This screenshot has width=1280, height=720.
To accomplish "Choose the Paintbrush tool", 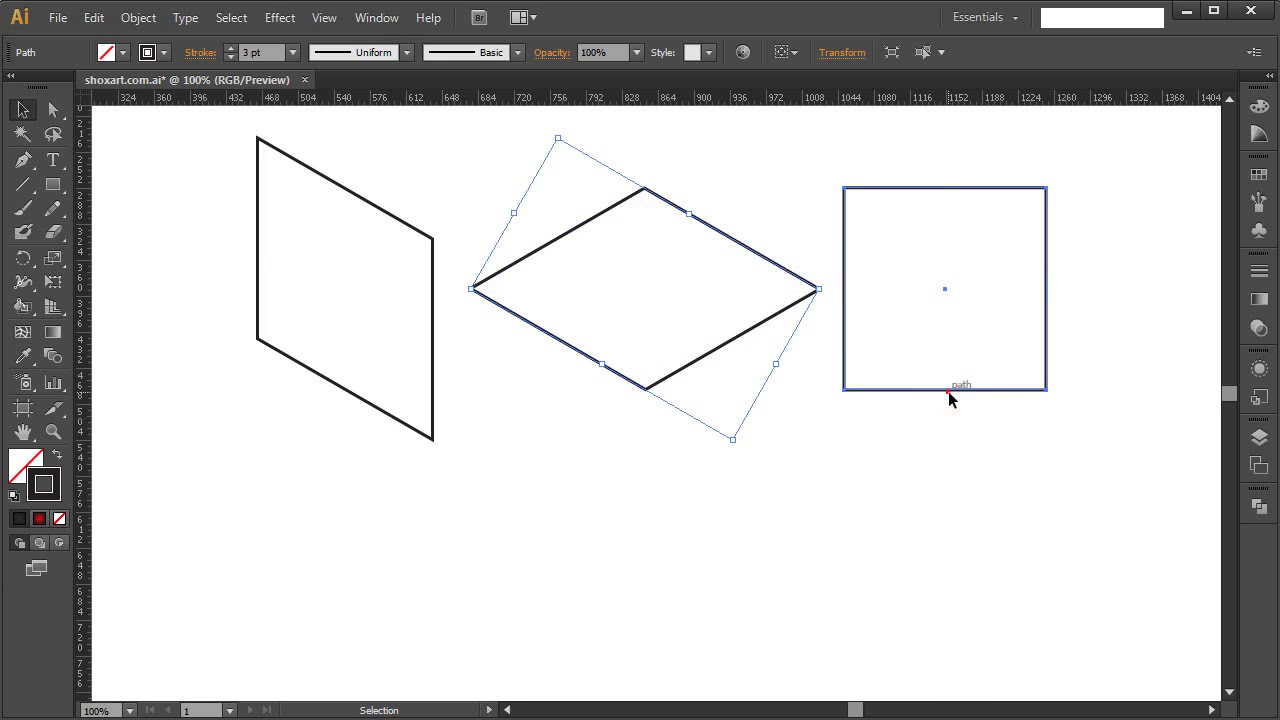I will [x=23, y=208].
